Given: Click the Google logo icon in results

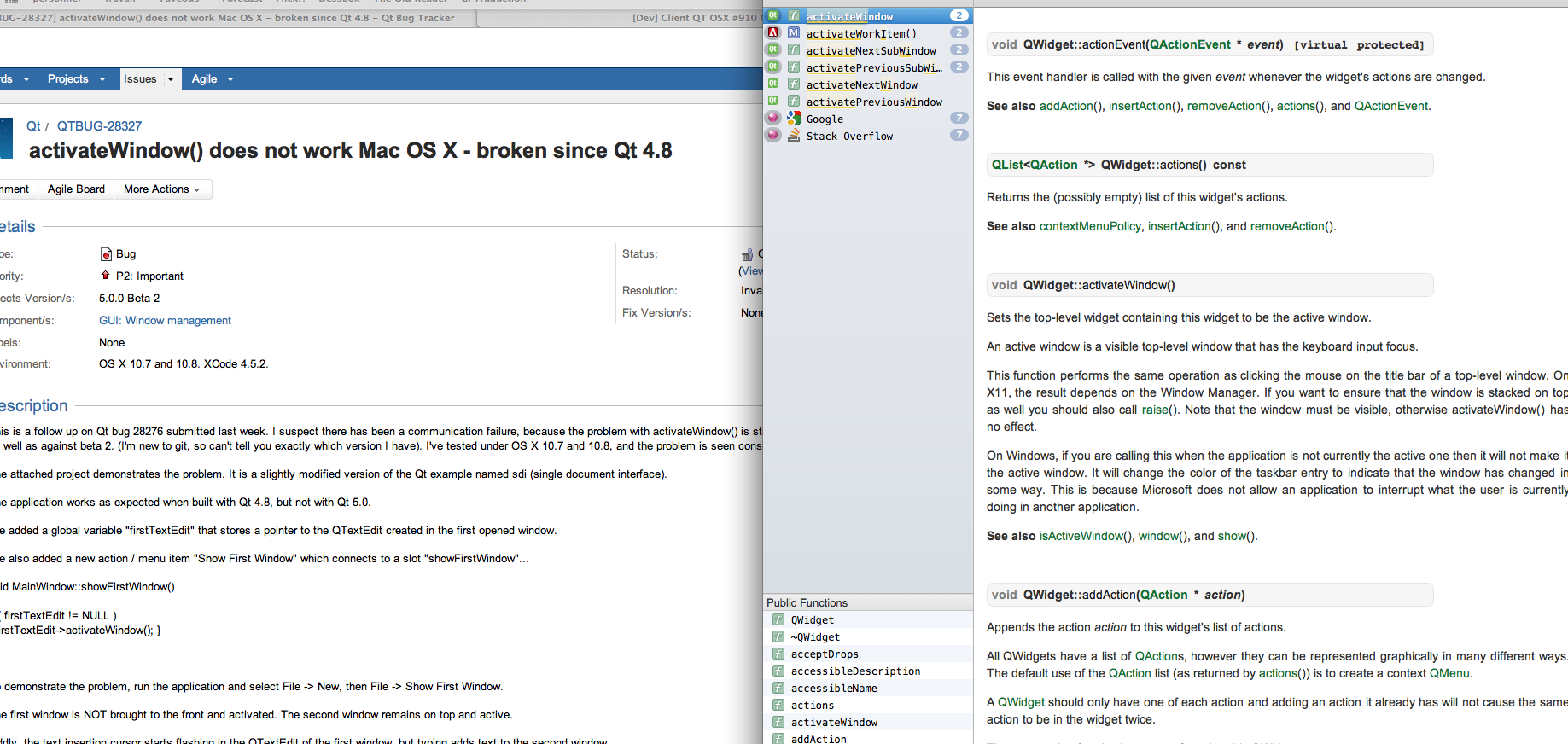Looking at the screenshot, I should (794, 118).
